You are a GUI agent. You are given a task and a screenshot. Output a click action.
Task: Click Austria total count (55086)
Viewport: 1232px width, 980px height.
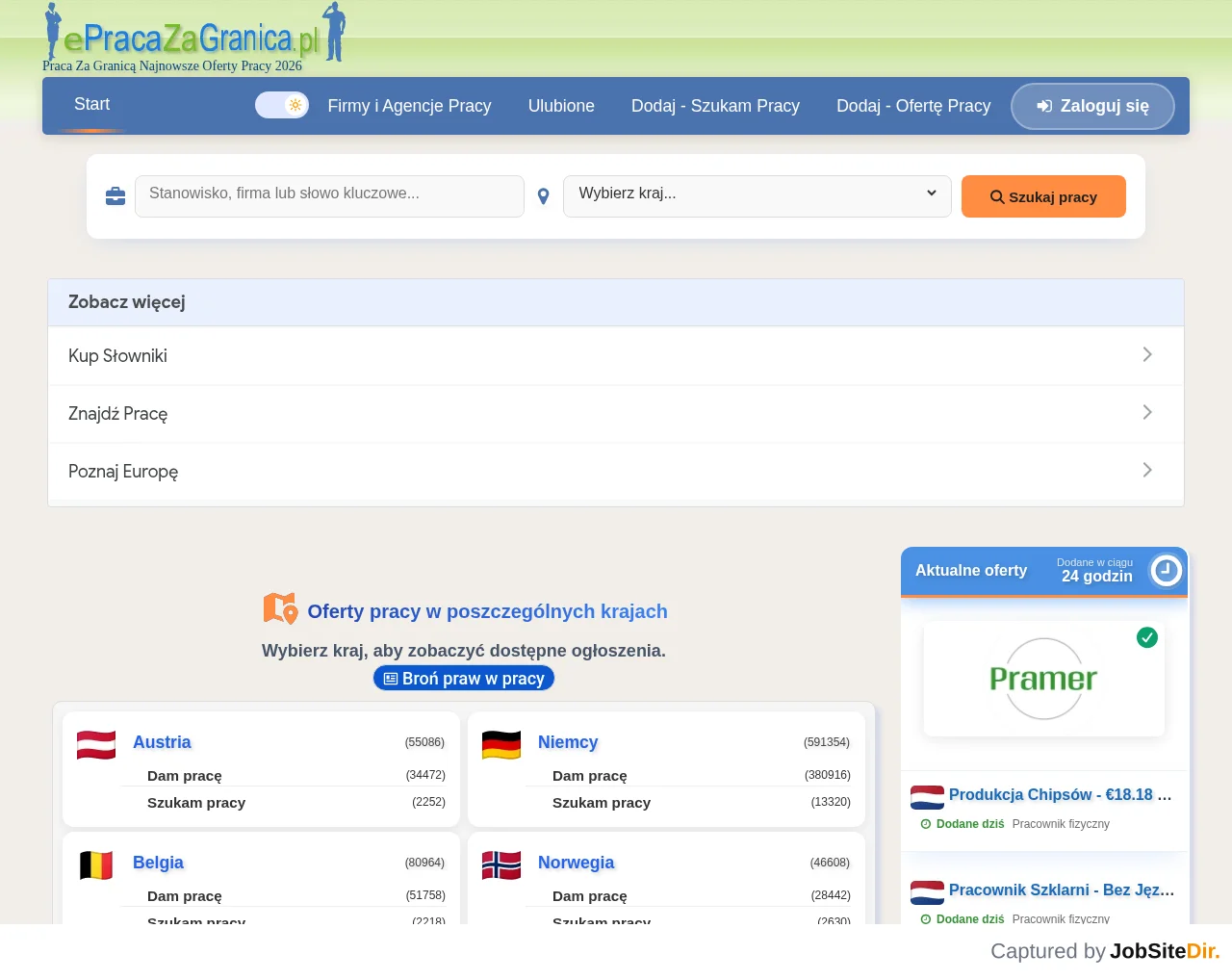point(424,742)
